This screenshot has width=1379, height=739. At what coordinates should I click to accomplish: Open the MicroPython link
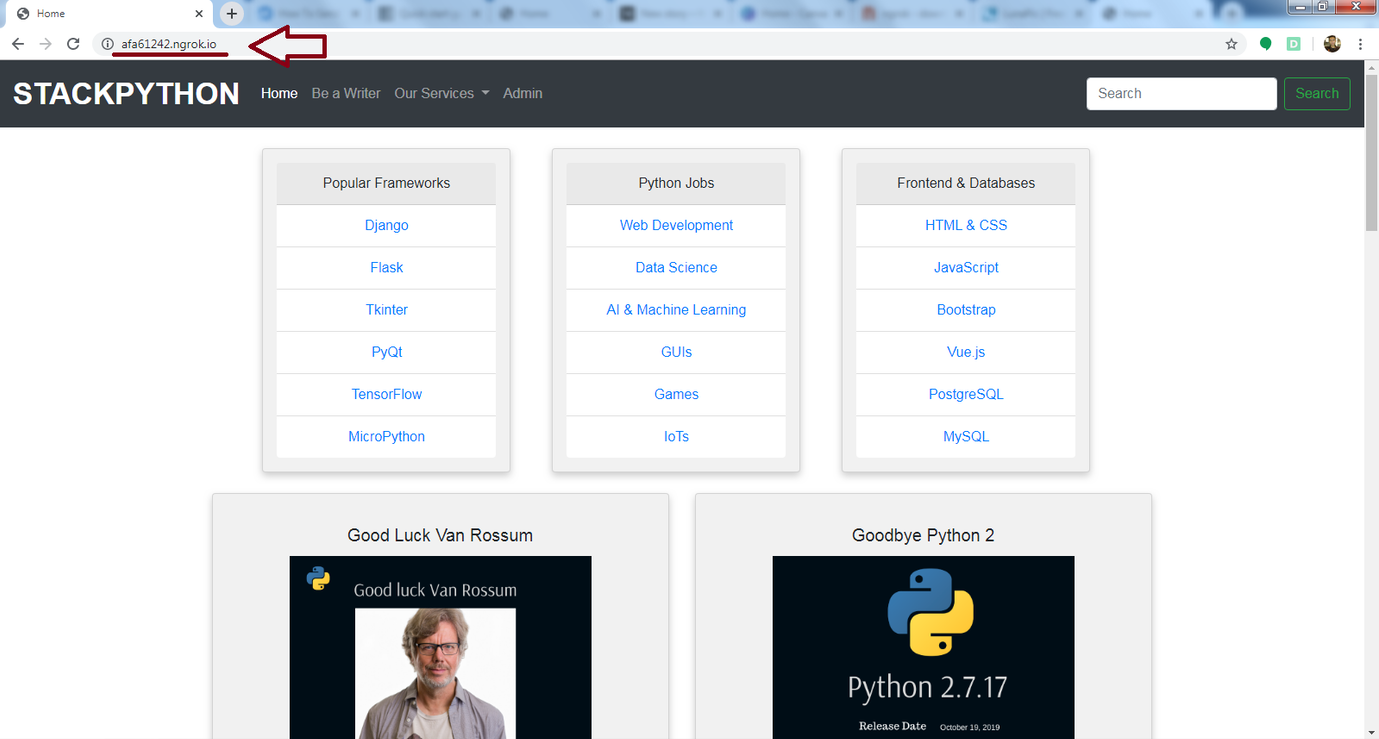pyautogui.click(x=386, y=436)
